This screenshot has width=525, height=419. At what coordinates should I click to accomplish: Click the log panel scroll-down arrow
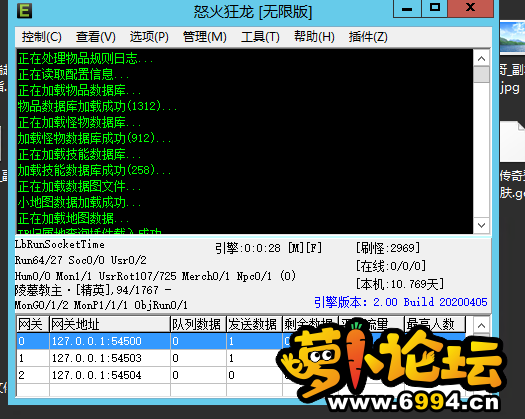[x=481, y=225]
